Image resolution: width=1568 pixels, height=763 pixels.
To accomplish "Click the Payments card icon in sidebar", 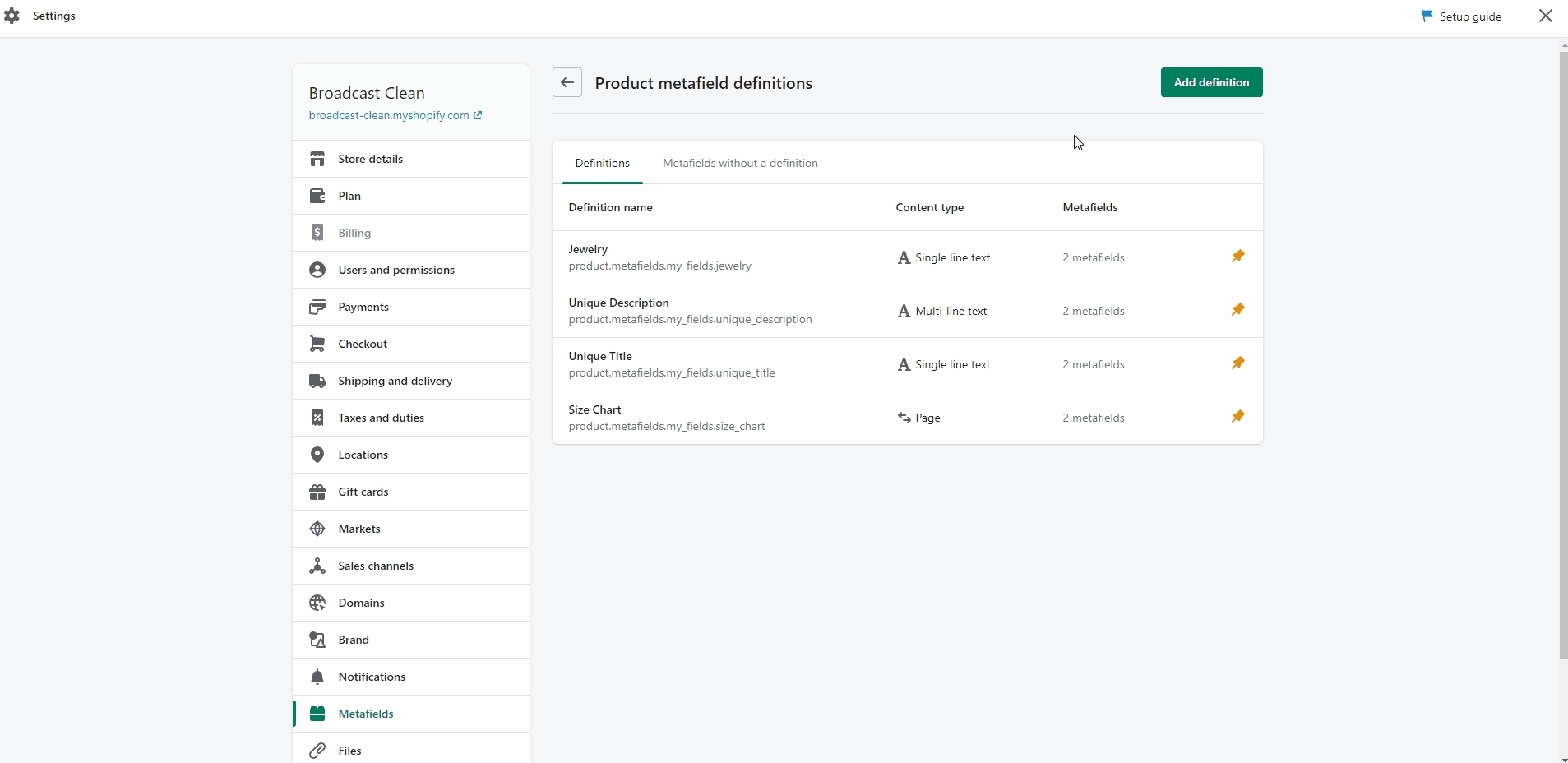I will (x=317, y=307).
